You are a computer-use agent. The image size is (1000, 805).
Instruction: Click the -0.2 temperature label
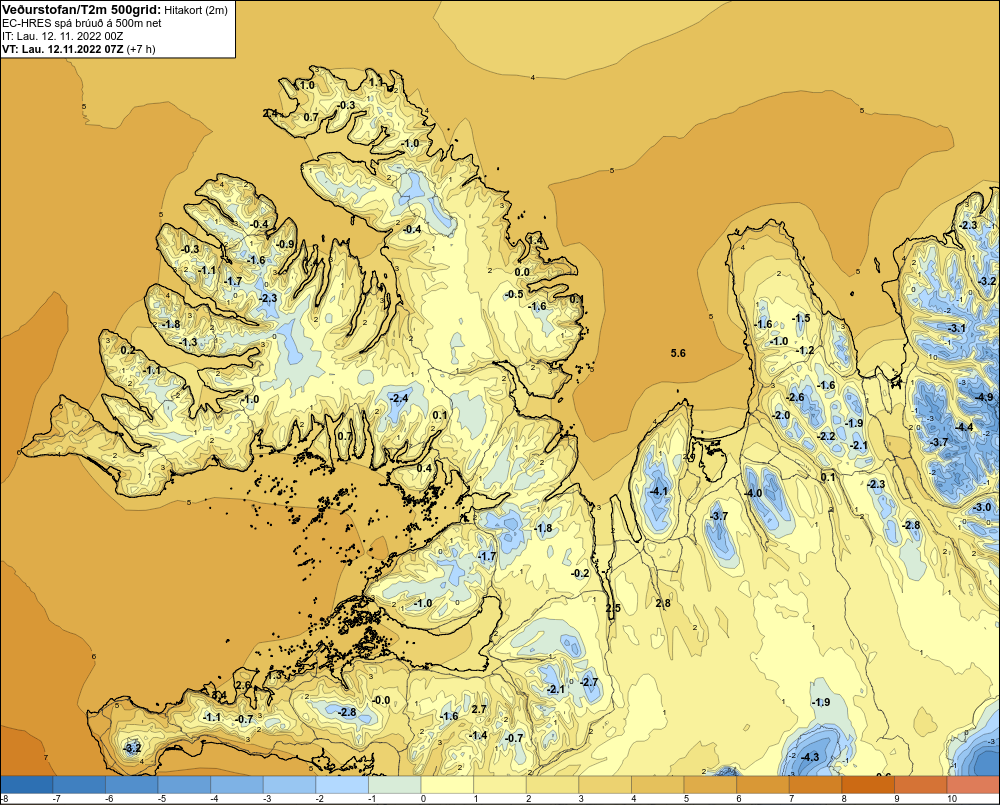point(580,573)
